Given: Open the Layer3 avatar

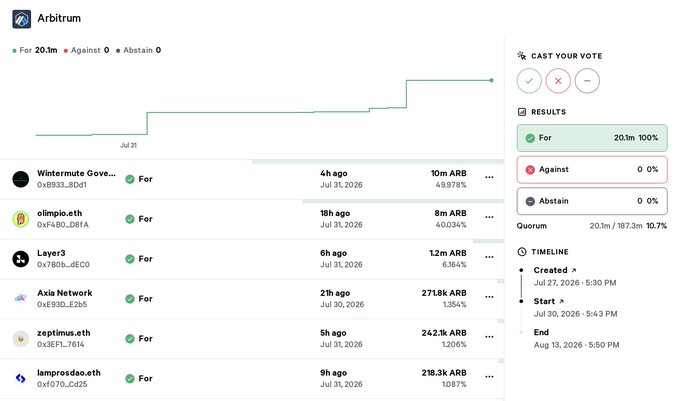Looking at the screenshot, I should [x=20, y=259].
